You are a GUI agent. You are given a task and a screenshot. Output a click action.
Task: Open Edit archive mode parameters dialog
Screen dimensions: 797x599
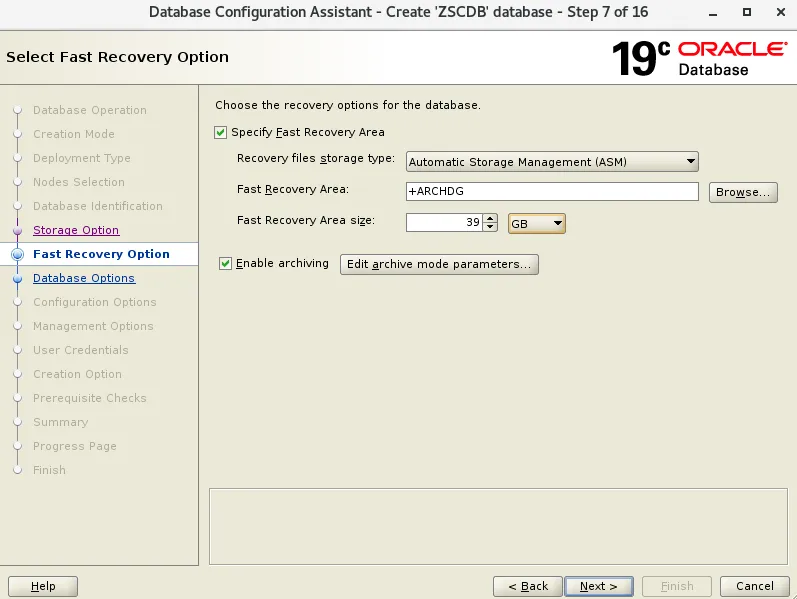[x=439, y=264]
